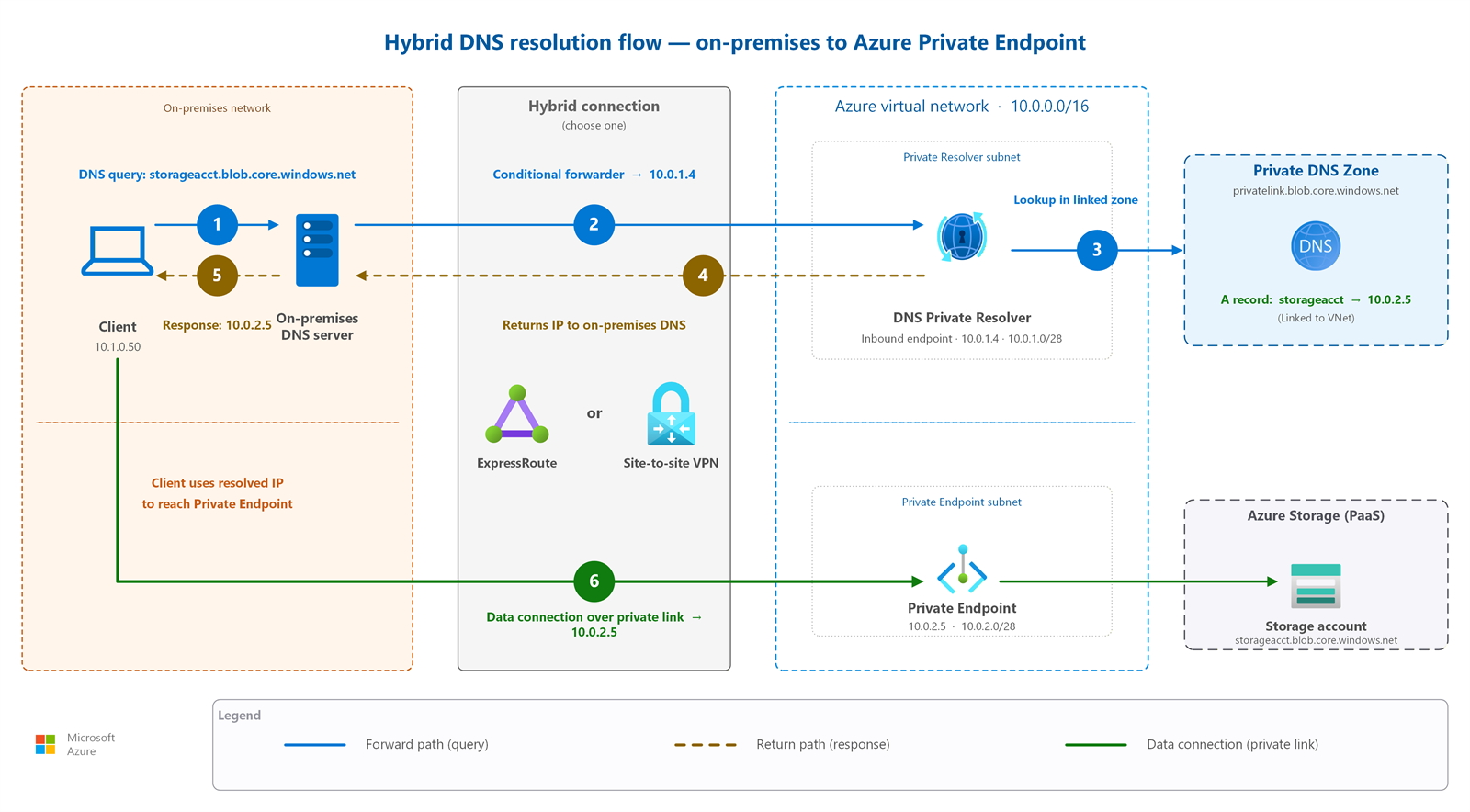Select storage account URL under Storage account
This screenshot has width=1470, height=812.
click(x=1316, y=641)
